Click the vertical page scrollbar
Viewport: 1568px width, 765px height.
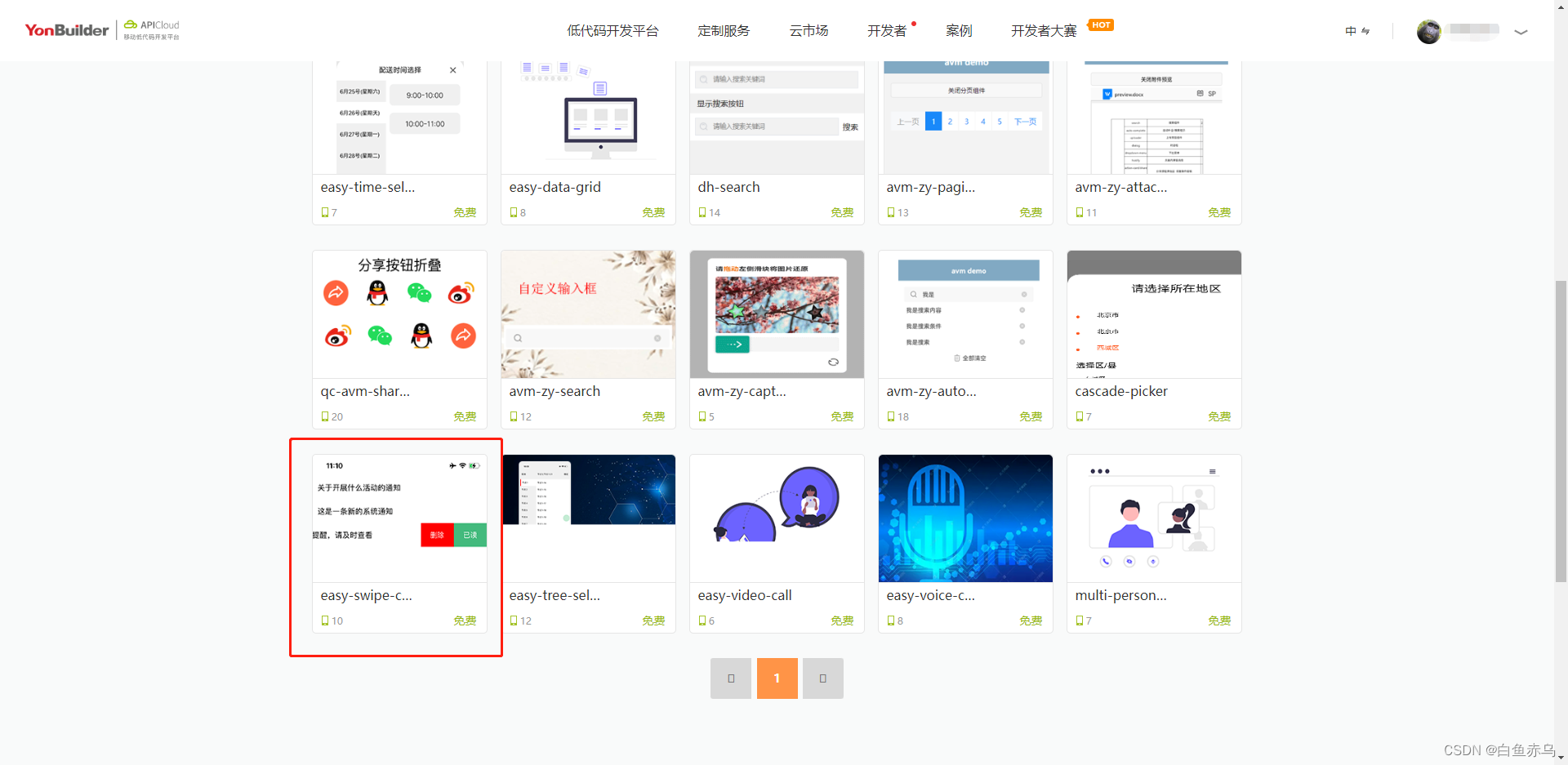[1561, 431]
